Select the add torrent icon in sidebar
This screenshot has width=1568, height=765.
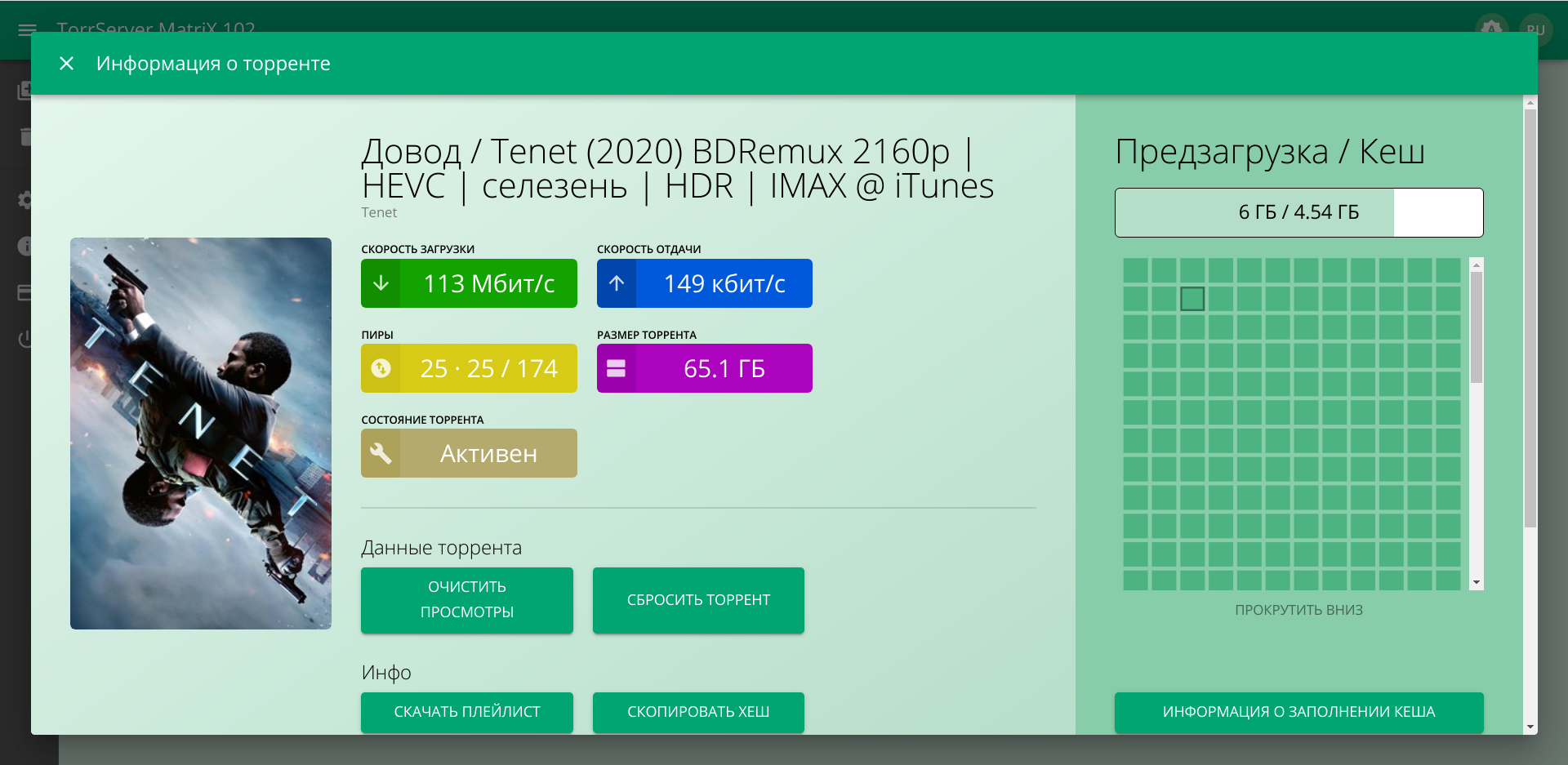point(24,91)
